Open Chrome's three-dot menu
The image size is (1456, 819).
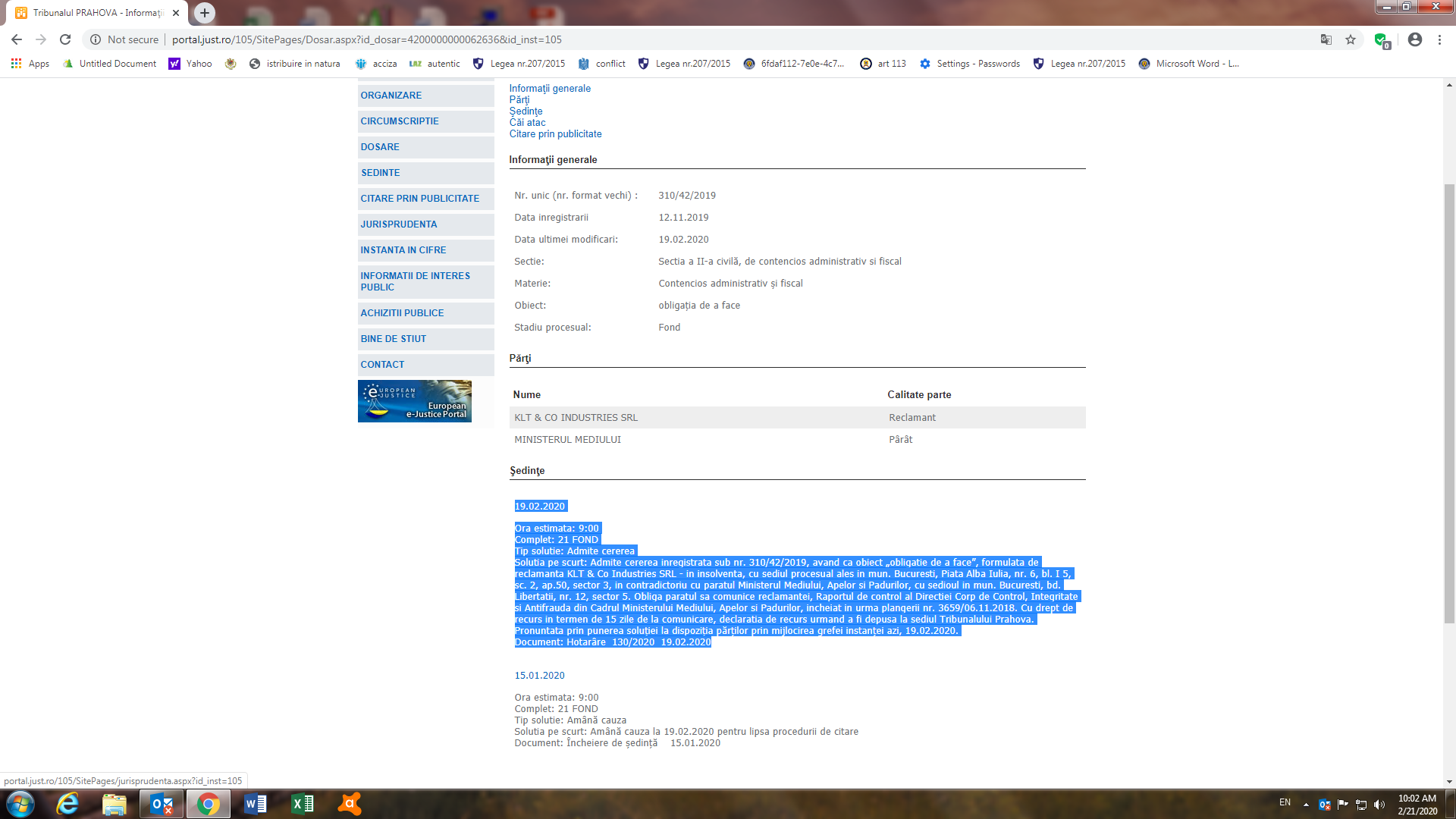point(1439,39)
